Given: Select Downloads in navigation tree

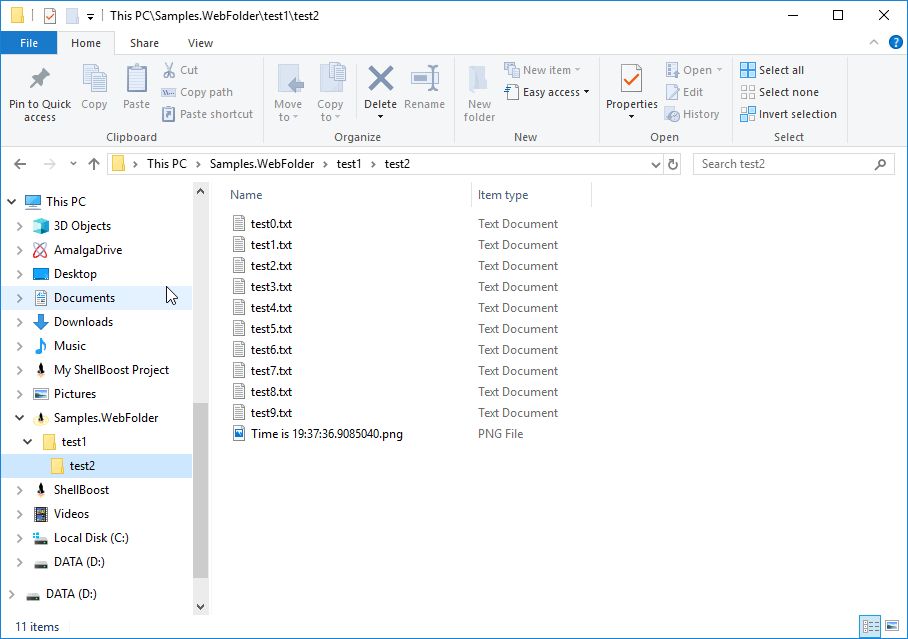Looking at the screenshot, I should tap(83, 322).
